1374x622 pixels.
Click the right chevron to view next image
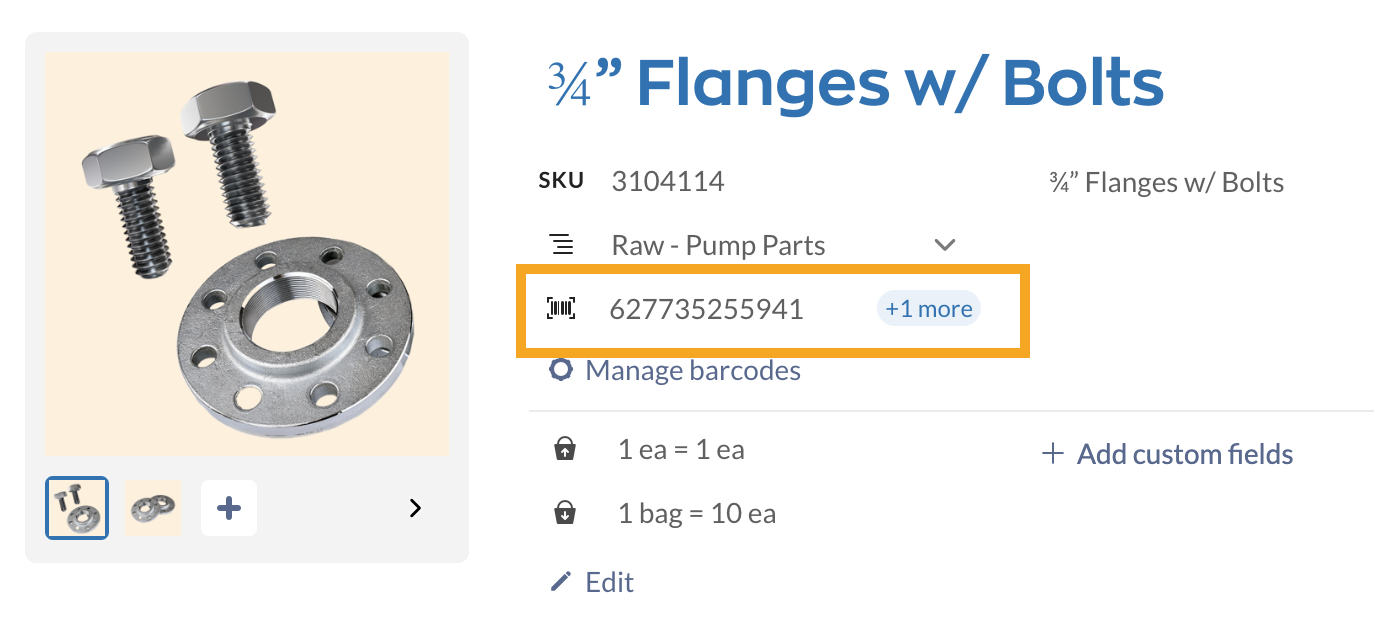tap(415, 508)
